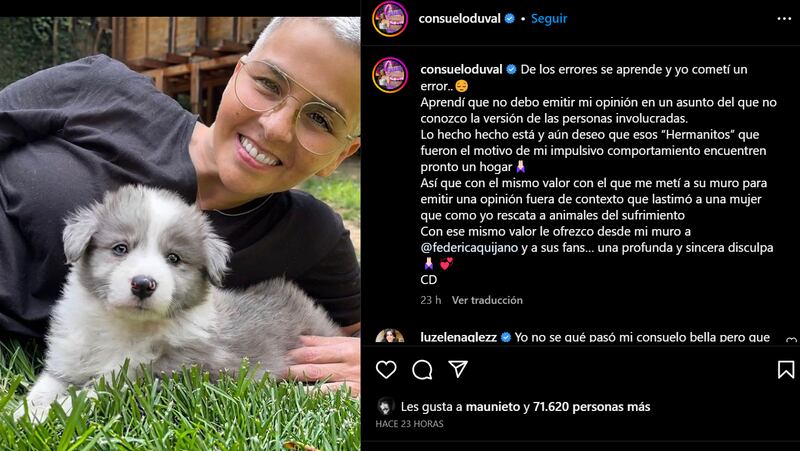Click consueloduval username in post header
The width and height of the screenshot is (800, 451).
point(459,19)
